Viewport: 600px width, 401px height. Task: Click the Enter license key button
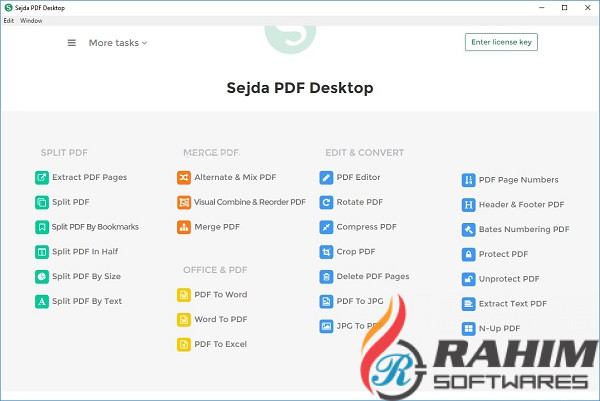tap(501, 42)
